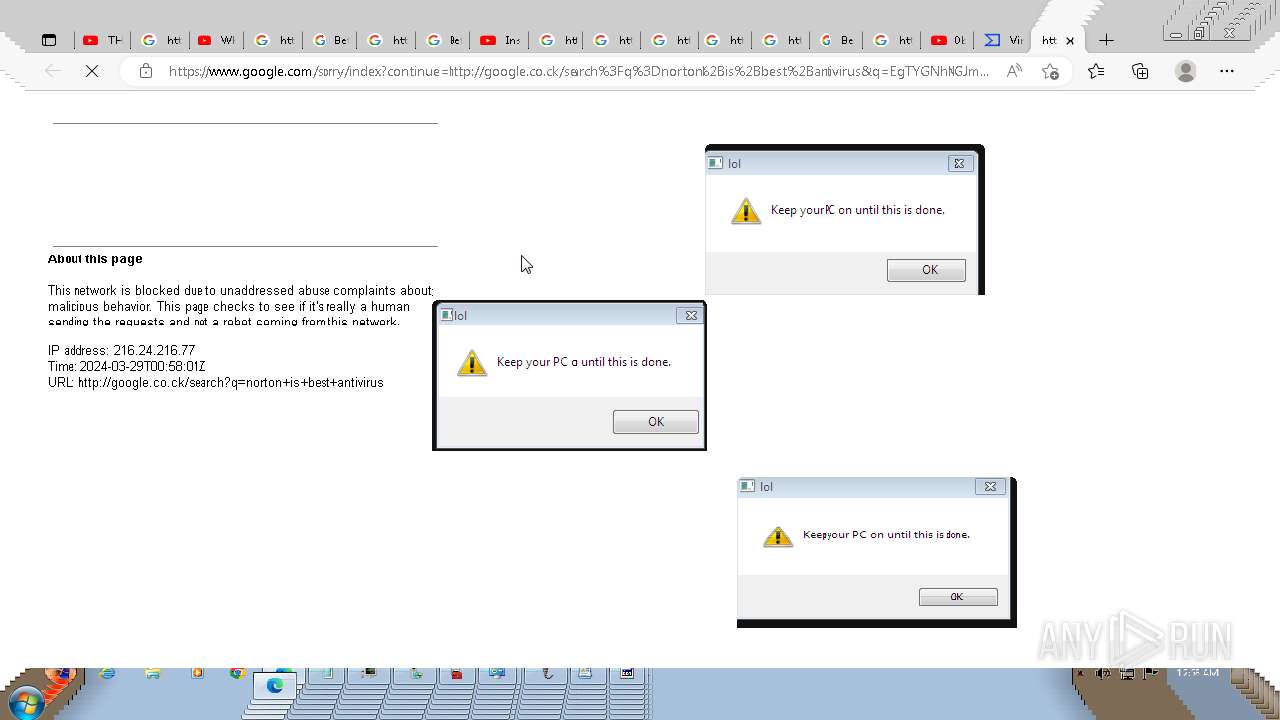View site information via the lock icon
The height and width of the screenshot is (720, 1280).
tap(146, 71)
